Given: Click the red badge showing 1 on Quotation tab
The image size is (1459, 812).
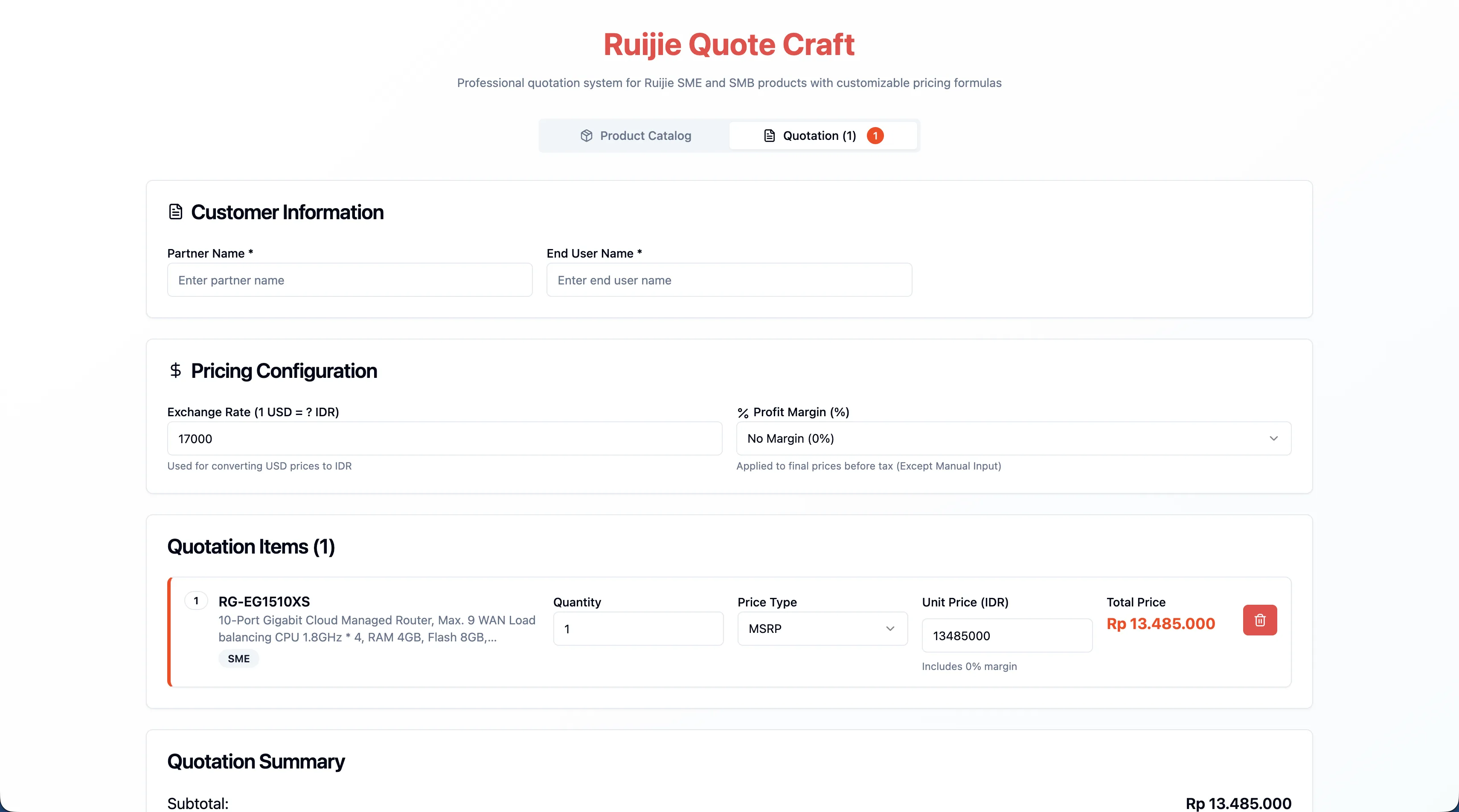Looking at the screenshot, I should 875,136.
